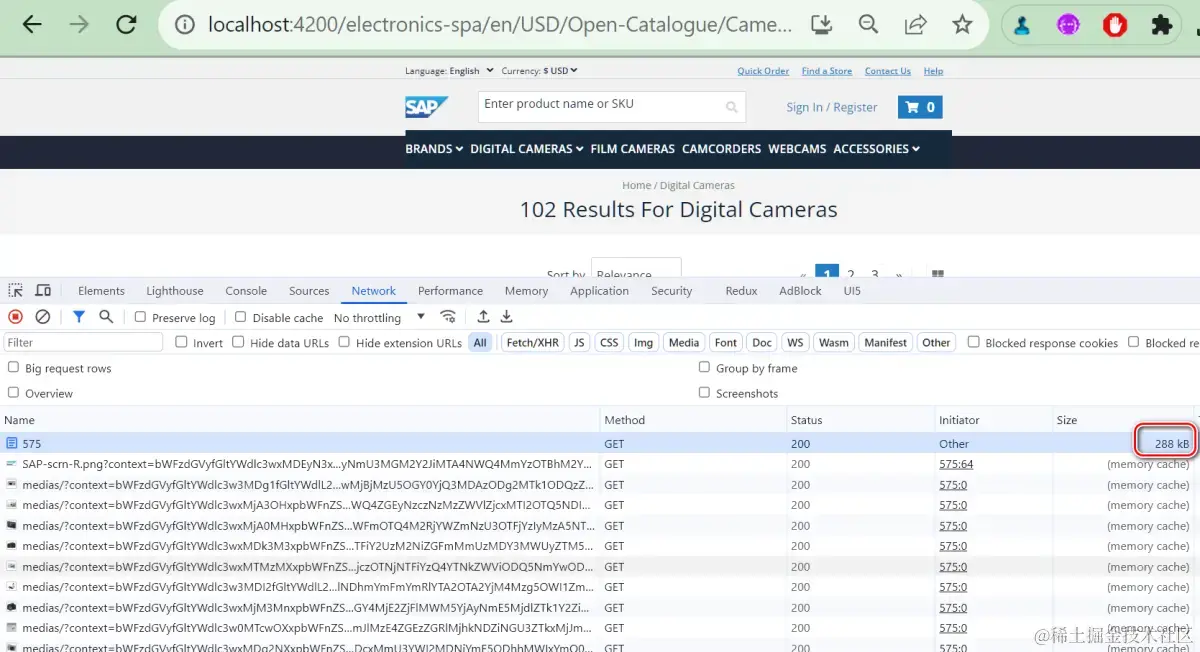Expand the BRANDS menu
The width and height of the screenshot is (1200, 652).
(434, 149)
